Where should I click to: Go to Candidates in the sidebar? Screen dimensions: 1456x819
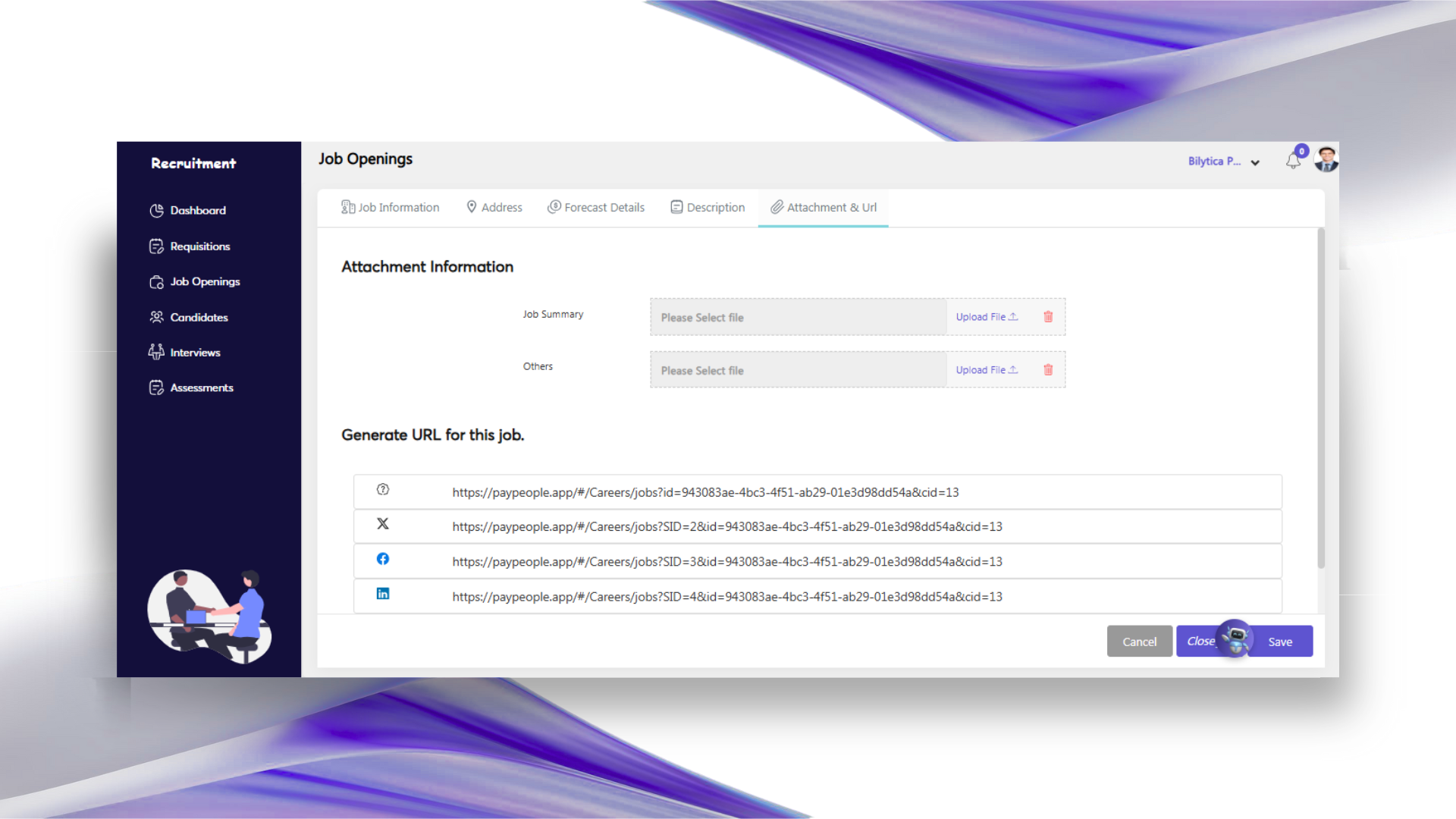tap(199, 317)
